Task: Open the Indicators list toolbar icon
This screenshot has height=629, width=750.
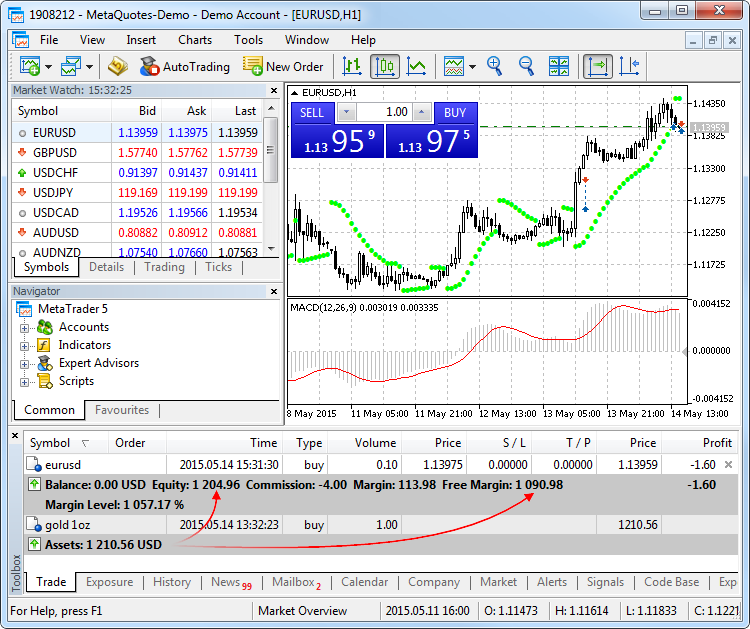Action: pyautogui.click(x=453, y=66)
